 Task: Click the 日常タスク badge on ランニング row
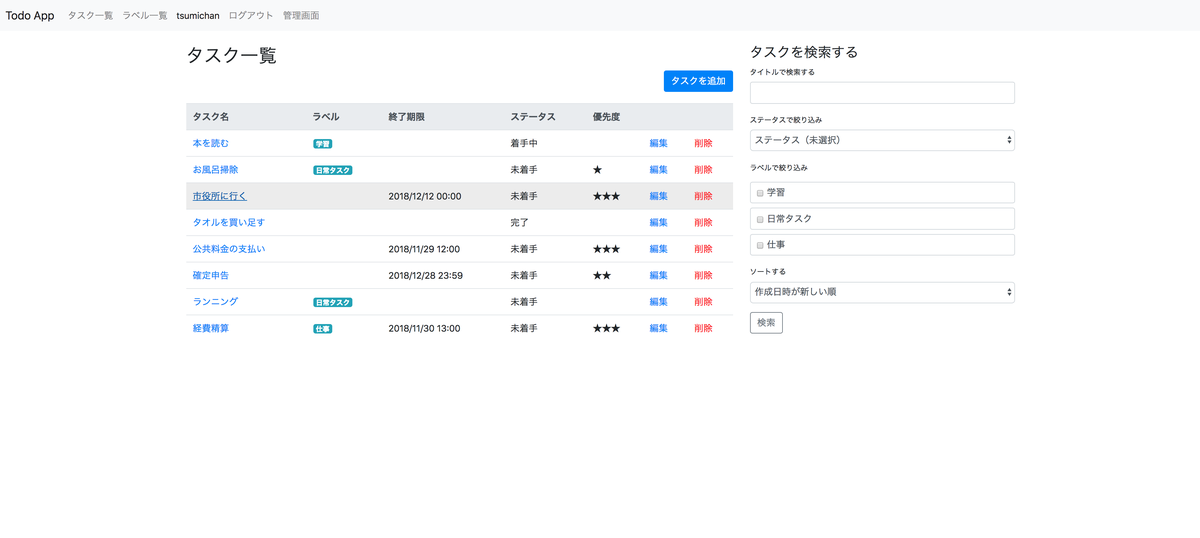(332, 302)
